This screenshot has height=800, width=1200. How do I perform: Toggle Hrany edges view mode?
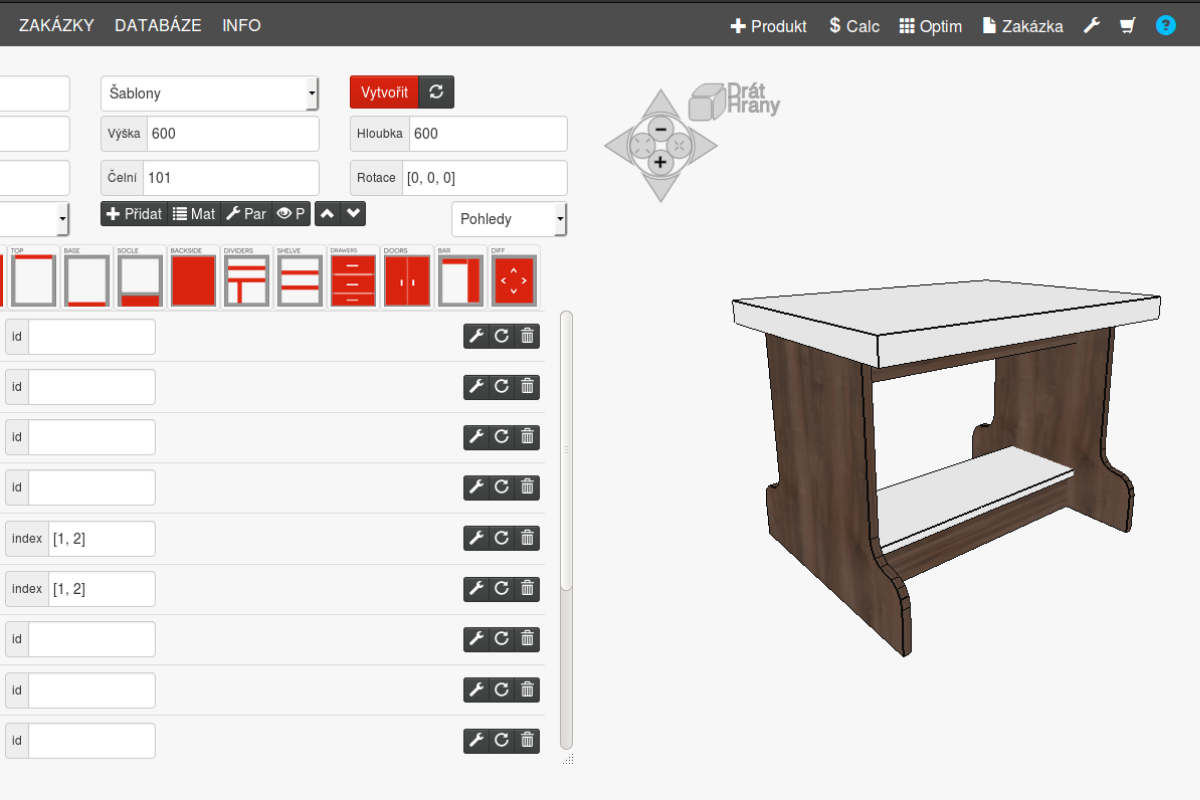click(x=754, y=106)
